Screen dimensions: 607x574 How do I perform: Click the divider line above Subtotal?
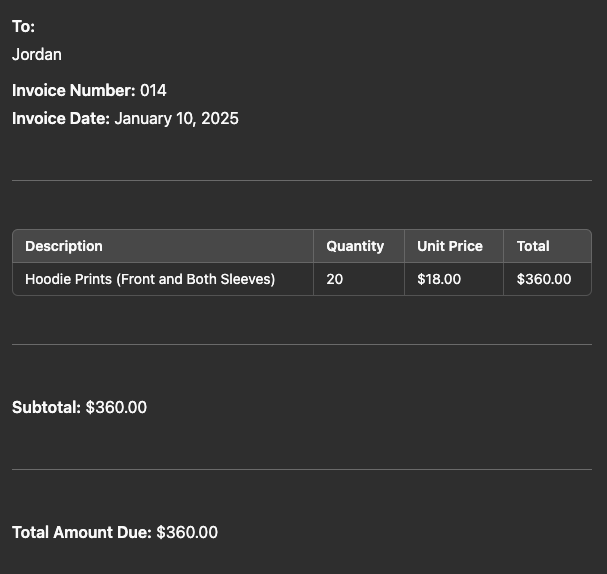pos(302,344)
